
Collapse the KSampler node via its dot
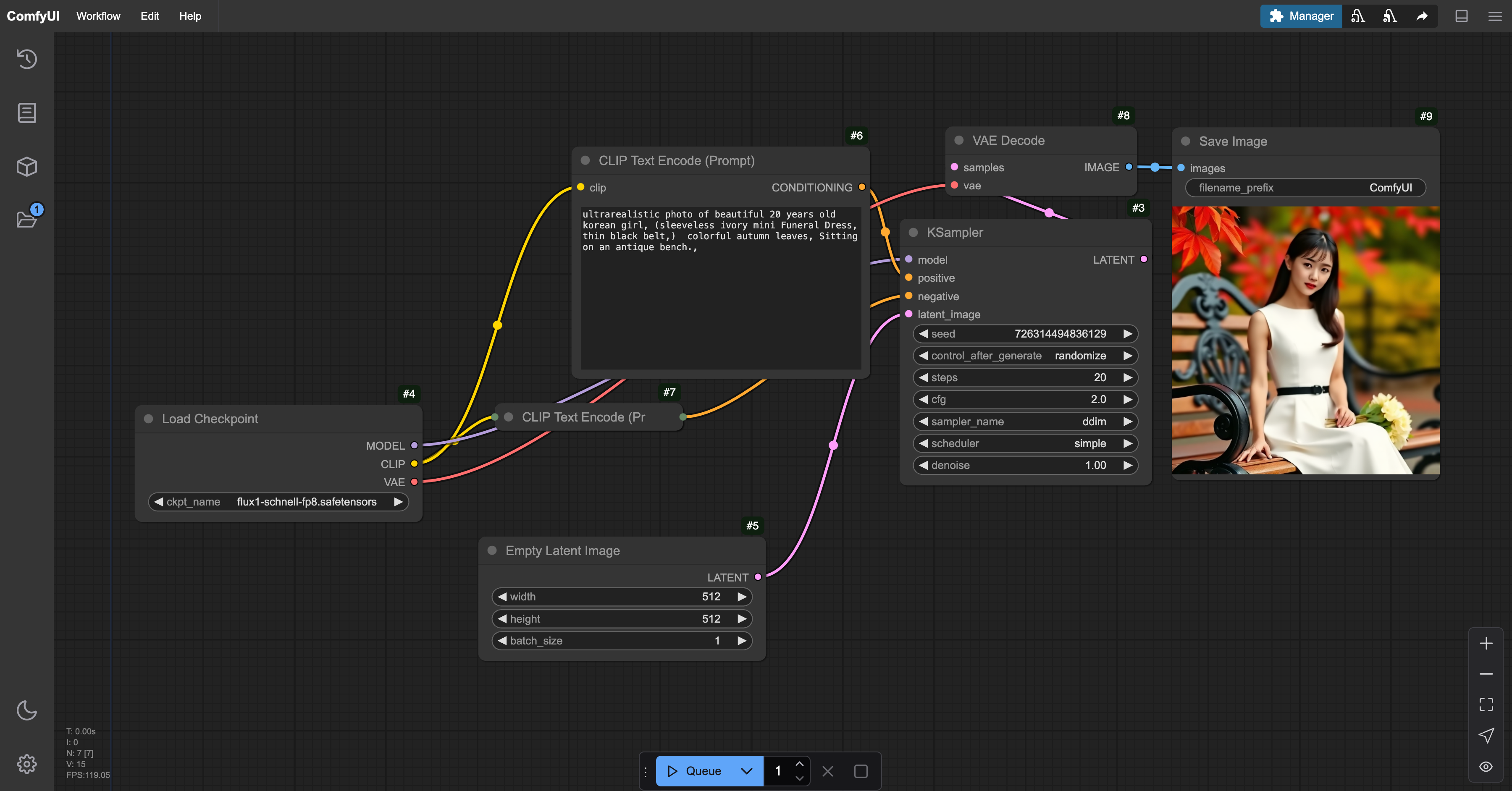pos(913,232)
